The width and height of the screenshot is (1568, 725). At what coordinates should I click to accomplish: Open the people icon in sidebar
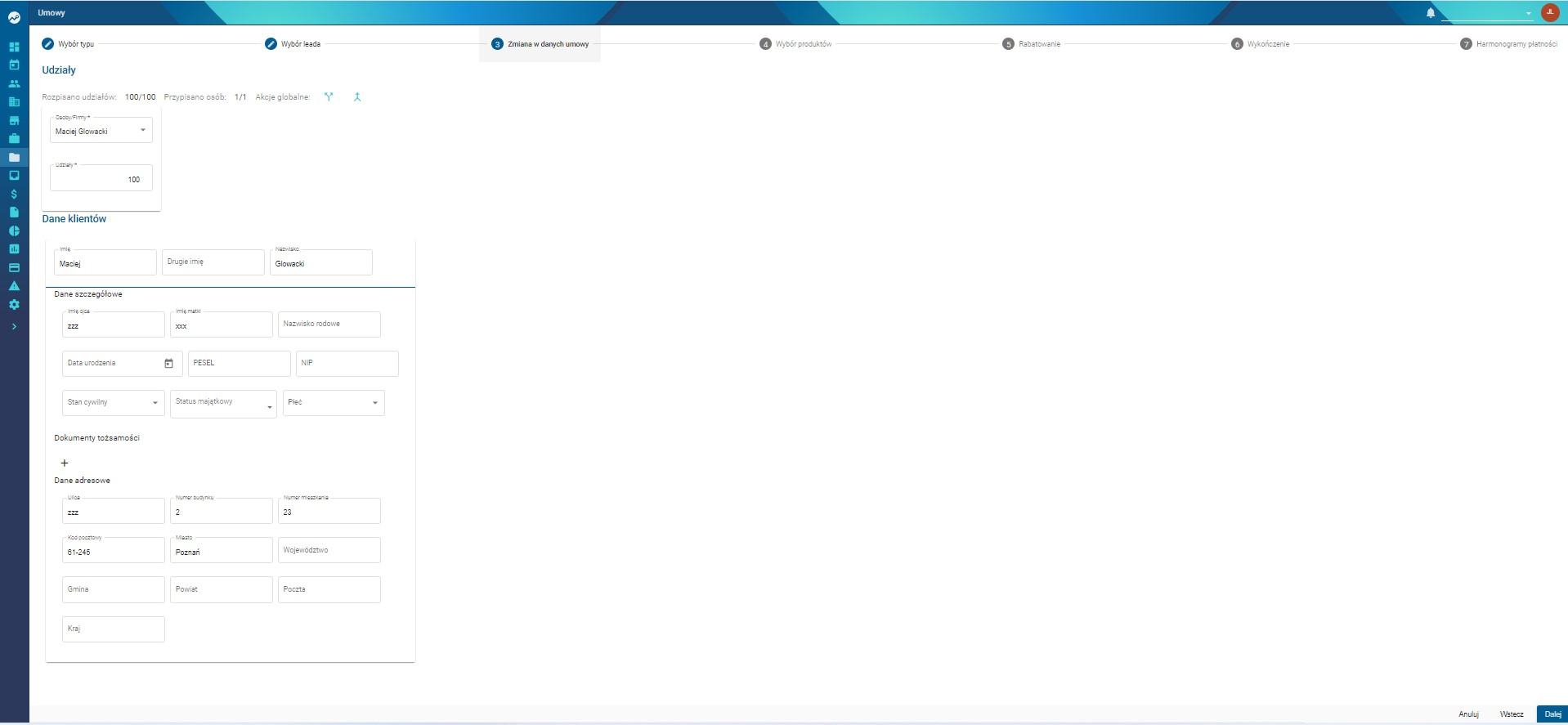pyautogui.click(x=14, y=83)
